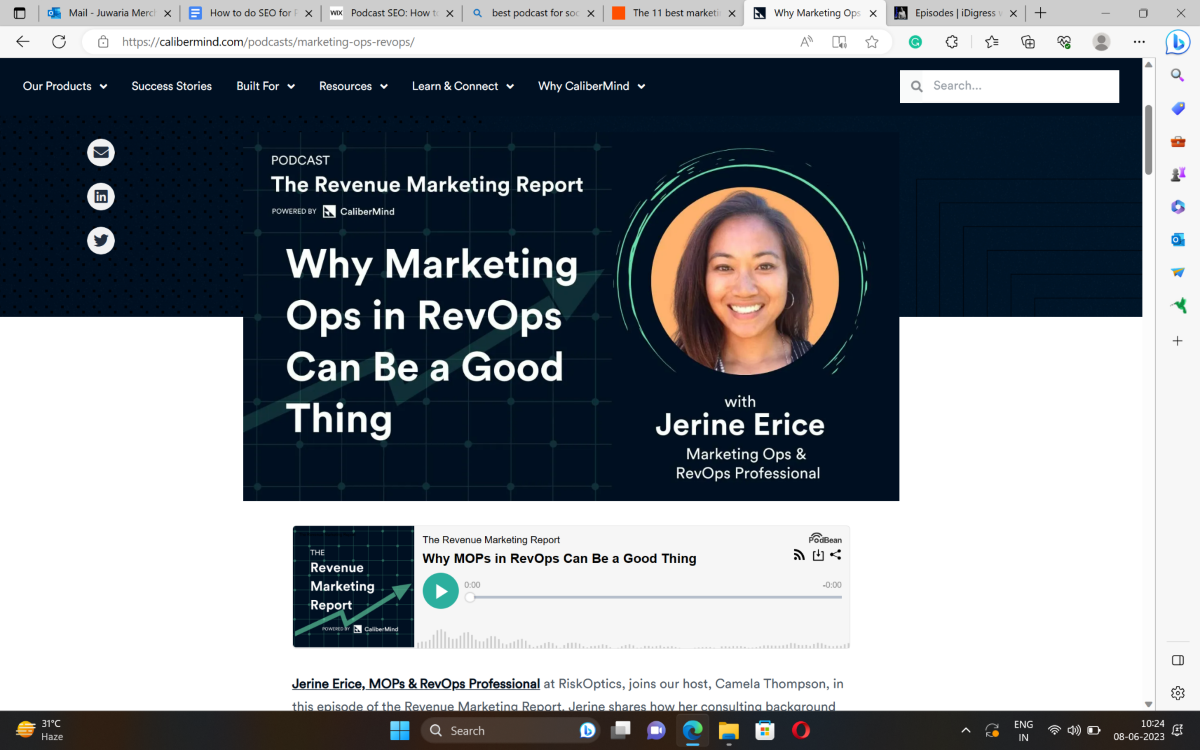The image size is (1200, 750).
Task: Open the Grammarly extension icon
Action: (915, 42)
